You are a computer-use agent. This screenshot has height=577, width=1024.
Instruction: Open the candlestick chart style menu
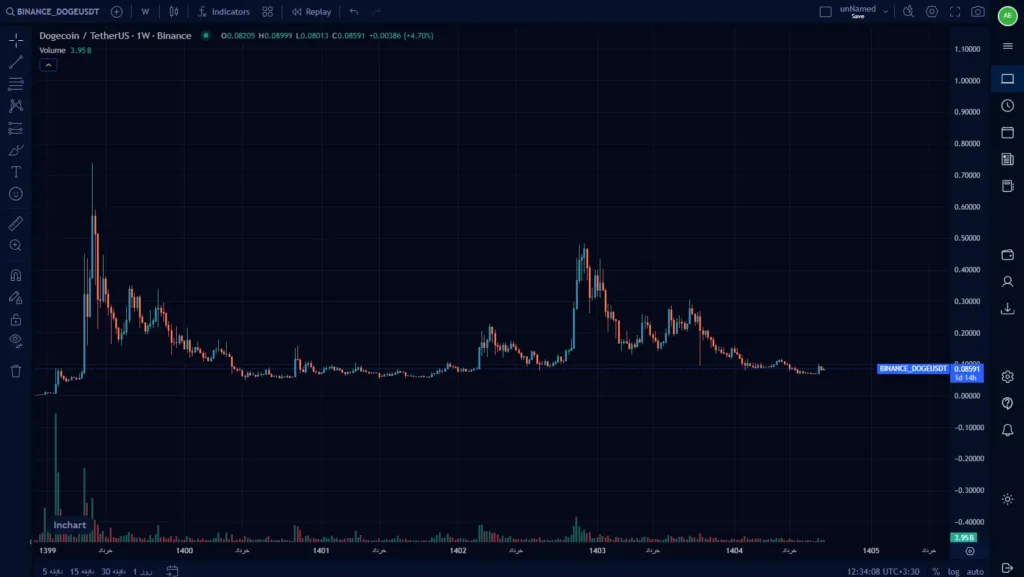(x=174, y=12)
